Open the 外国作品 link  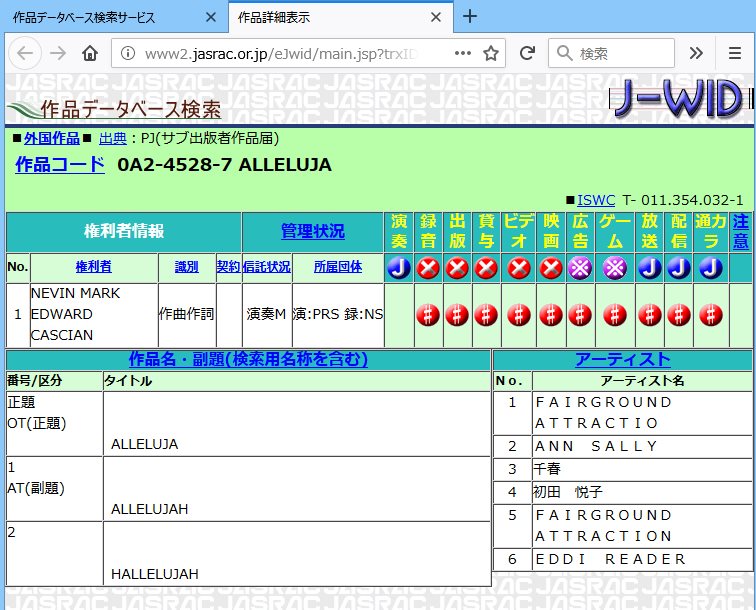click(x=52, y=138)
